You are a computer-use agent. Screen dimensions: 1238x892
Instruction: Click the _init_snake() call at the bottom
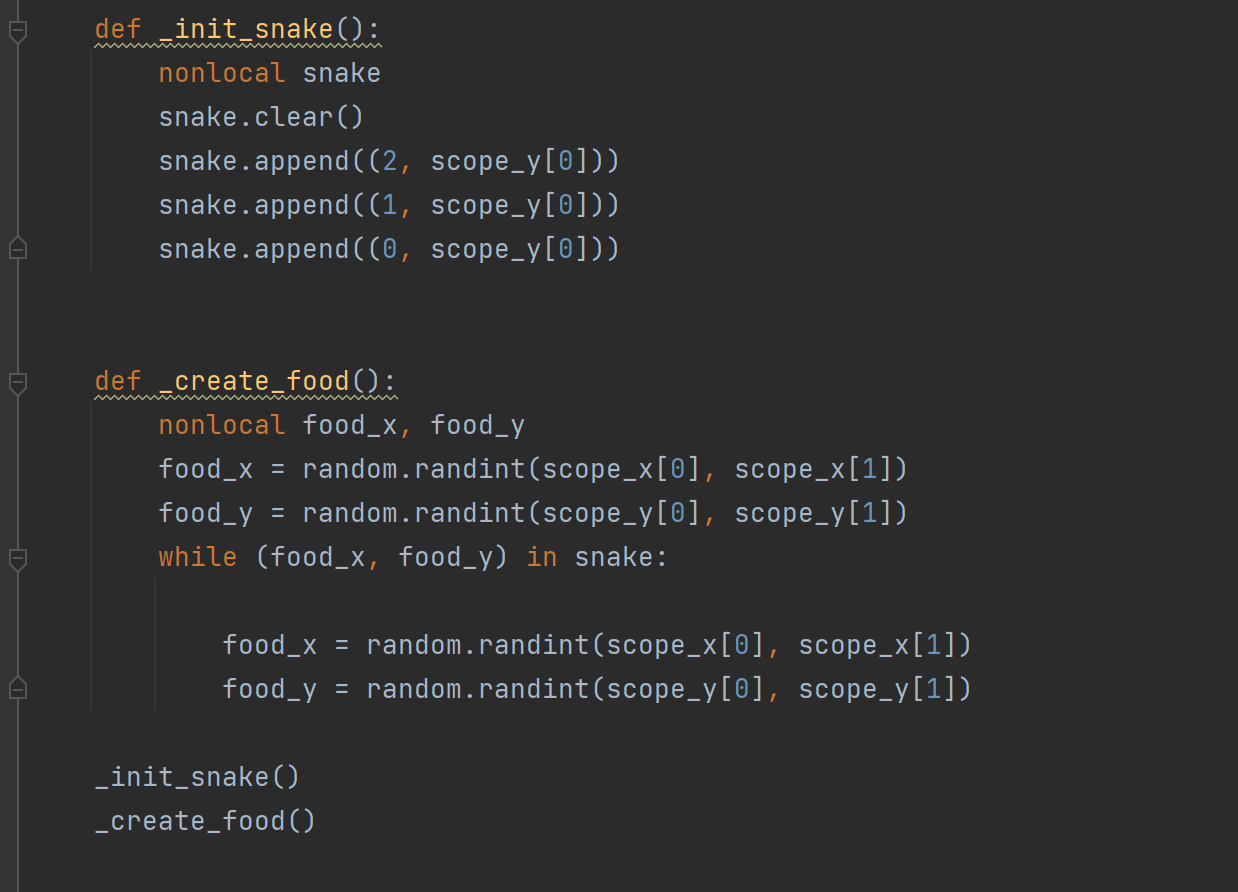pyautogui.click(x=197, y=777)
